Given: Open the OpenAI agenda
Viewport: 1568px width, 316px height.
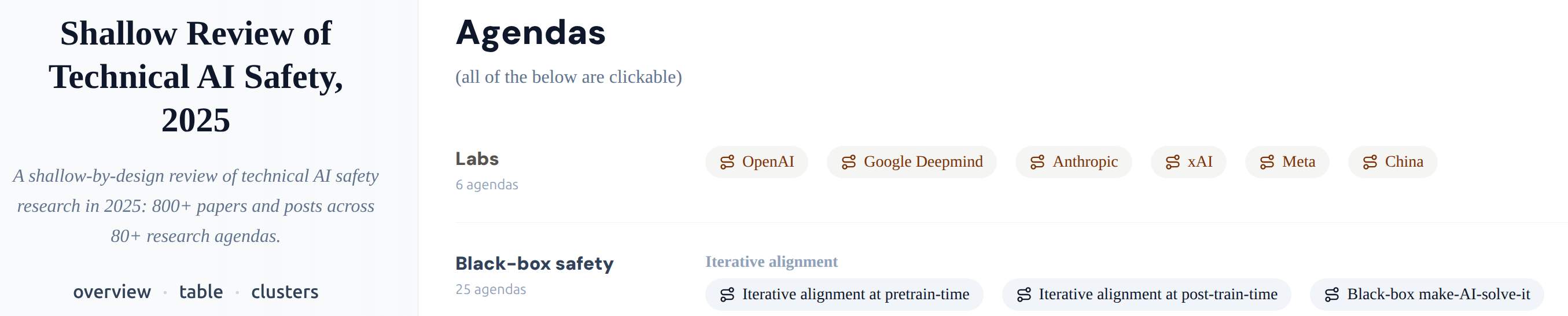Looking at the screenshot, I should (x=768, y=162).
